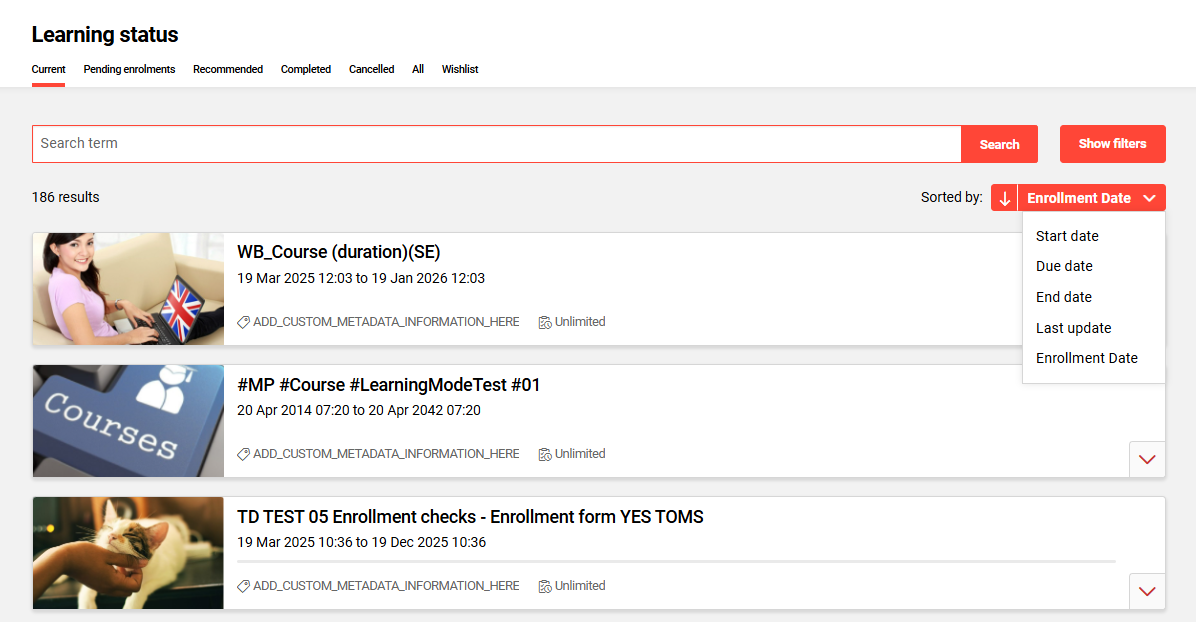
Task: Click the tag icon on TD TEST 05 card
Action: [243, 586]
